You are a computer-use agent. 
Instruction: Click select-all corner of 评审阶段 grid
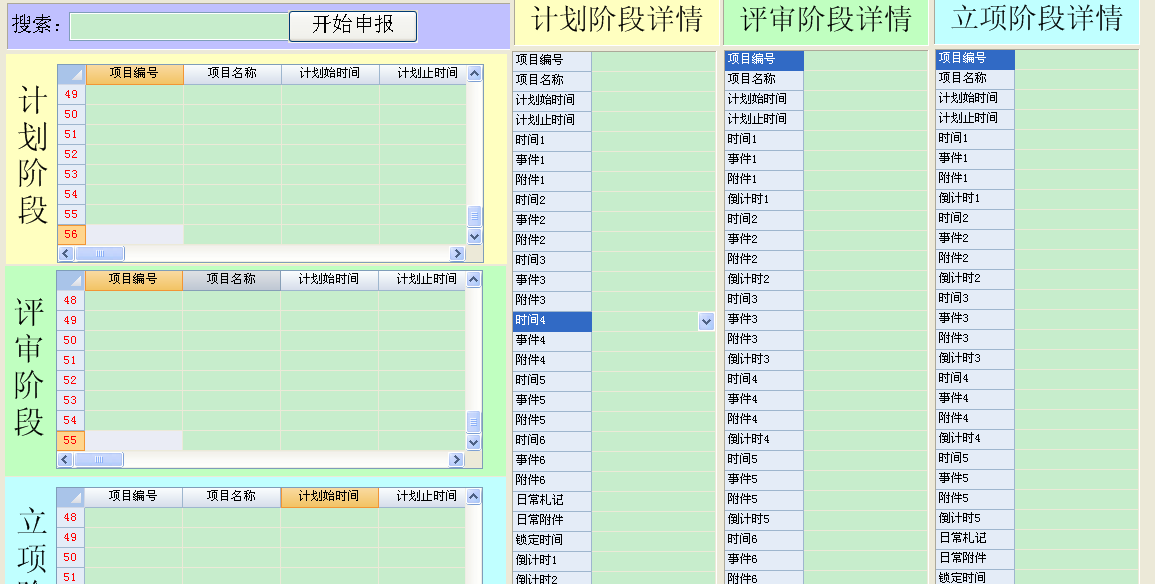point(71,280)
